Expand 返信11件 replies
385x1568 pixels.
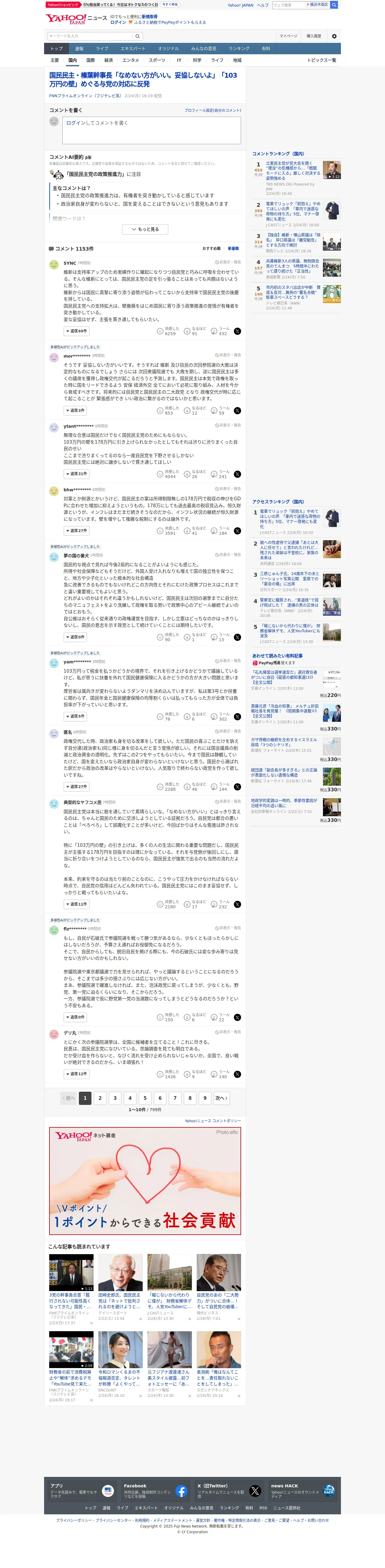(x=76, y=905)
